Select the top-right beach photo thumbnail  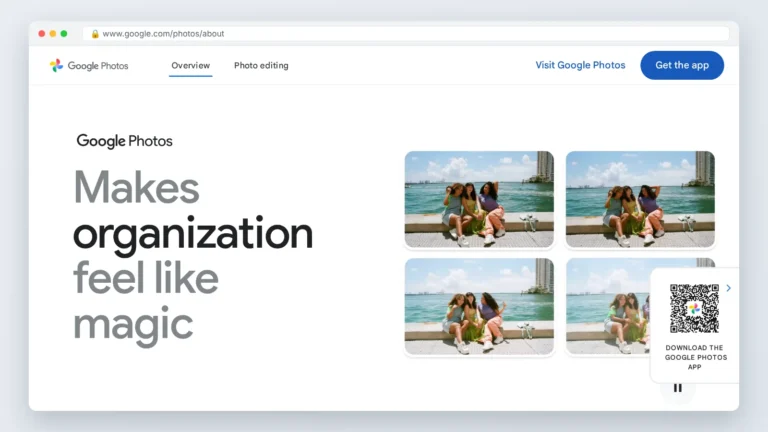(x=640, y=199)
